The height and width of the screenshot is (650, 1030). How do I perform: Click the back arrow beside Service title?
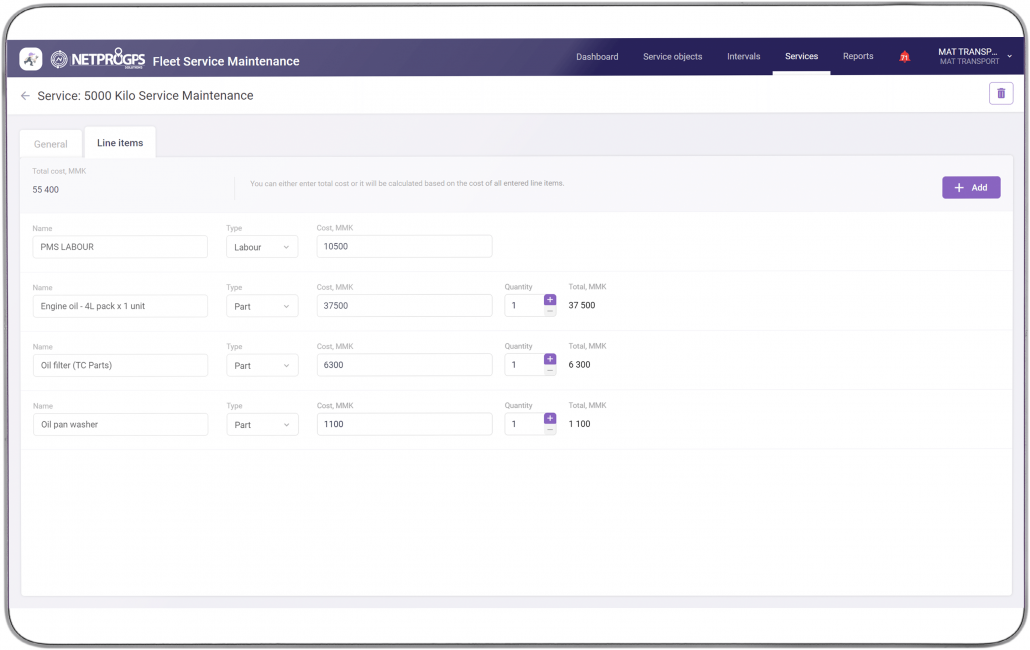click(25, 96)
